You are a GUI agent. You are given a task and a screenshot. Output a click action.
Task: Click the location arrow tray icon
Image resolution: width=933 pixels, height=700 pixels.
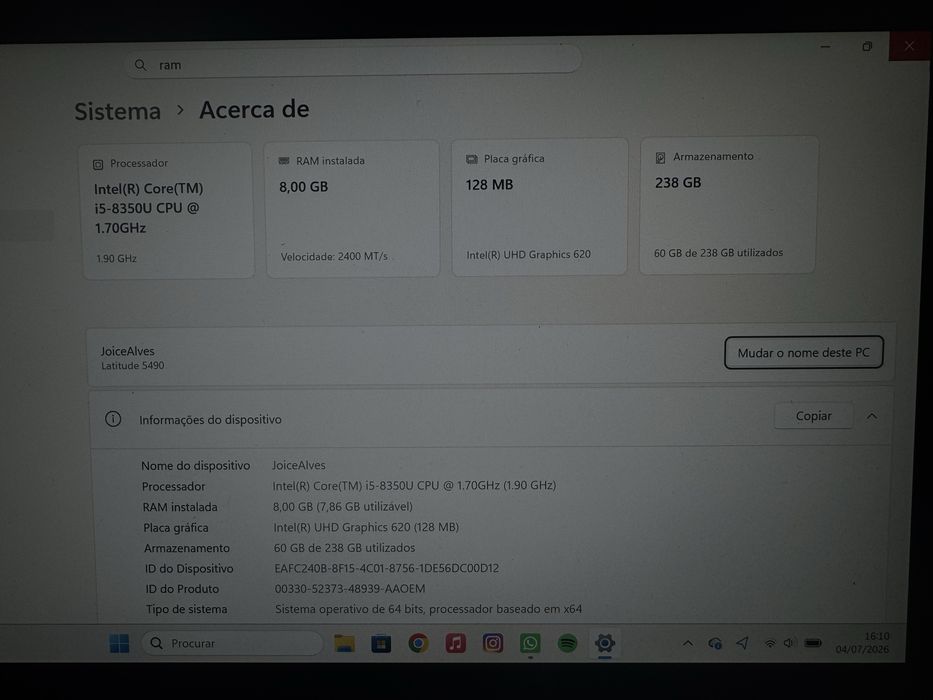pyautogui.click(x=742, y=643)
